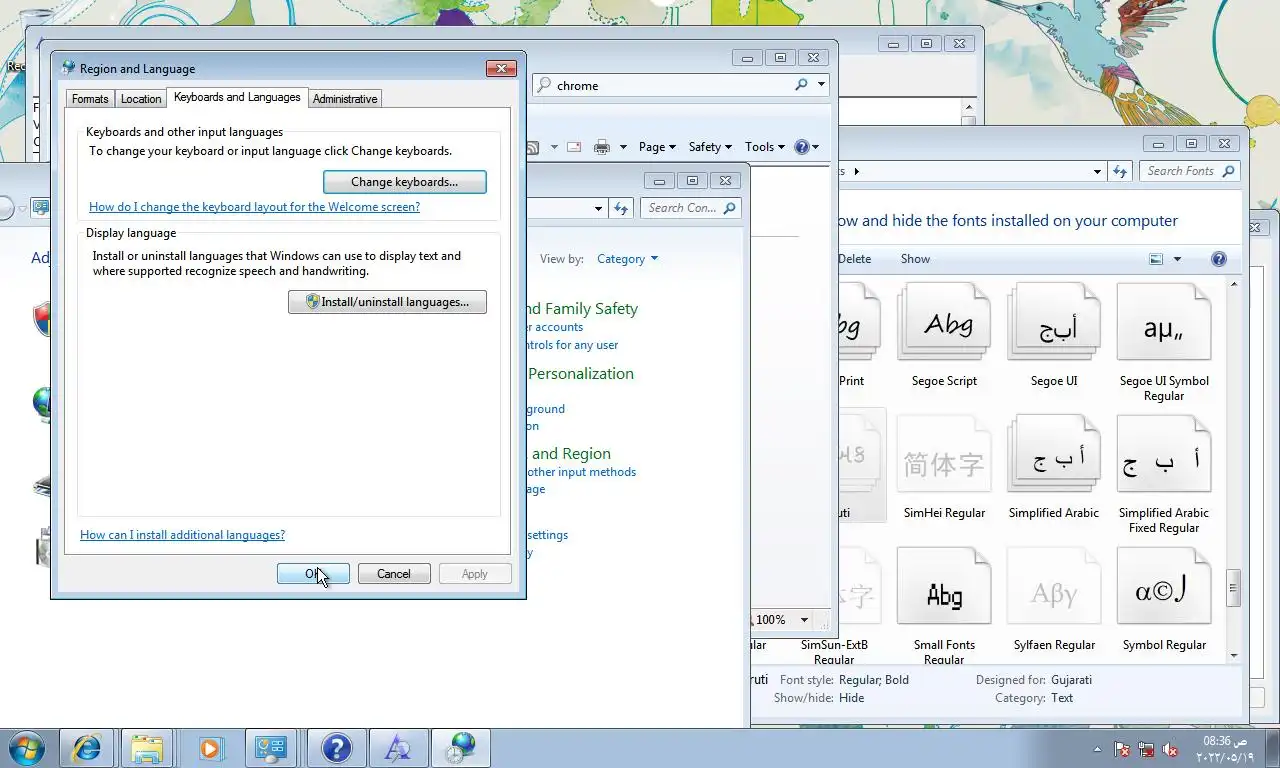Viewport: 1280px width, 768px height.
Task: Click the globe icon in Region and Language title bar
Action: (68, 68)
